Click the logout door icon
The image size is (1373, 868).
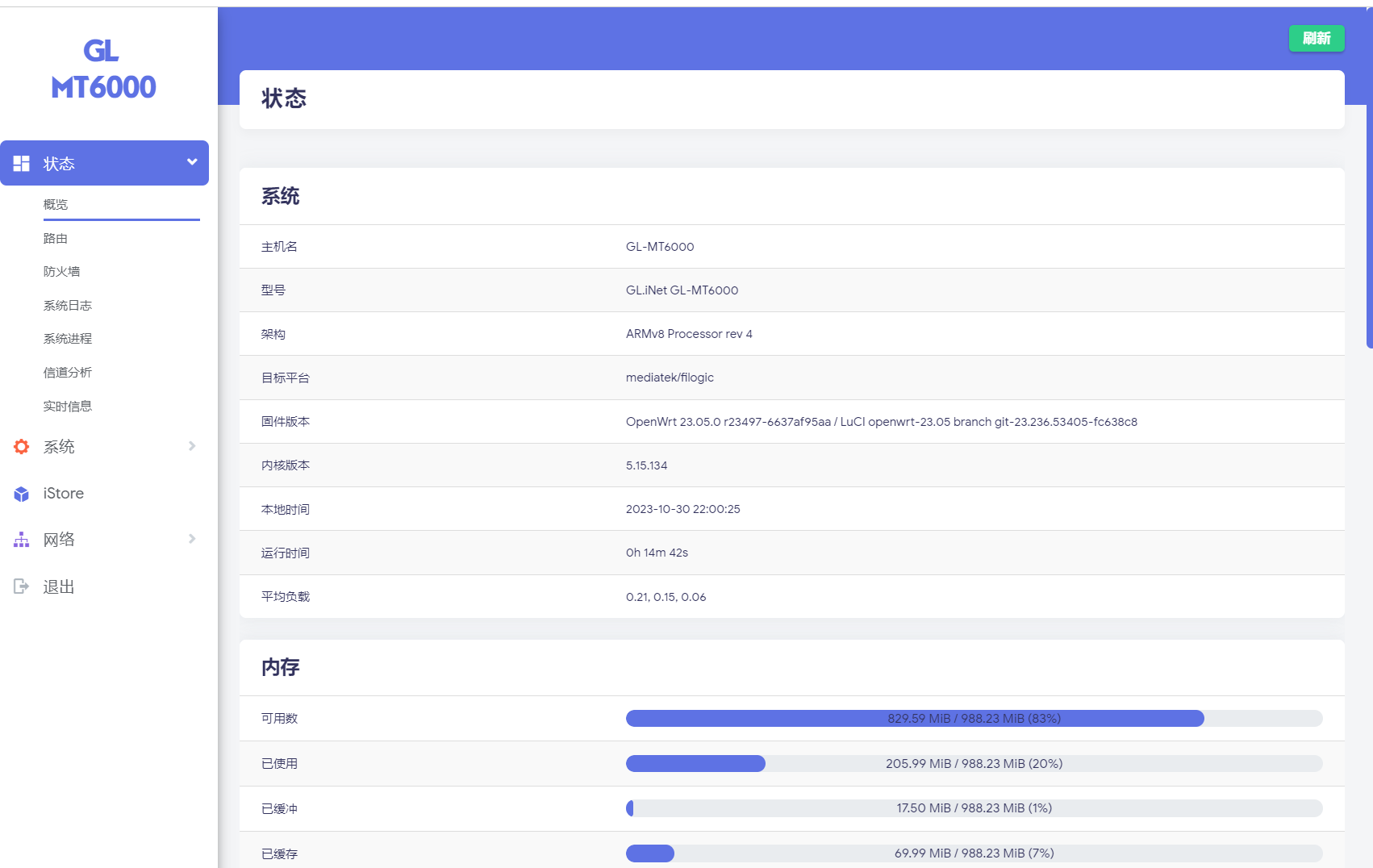22,586
